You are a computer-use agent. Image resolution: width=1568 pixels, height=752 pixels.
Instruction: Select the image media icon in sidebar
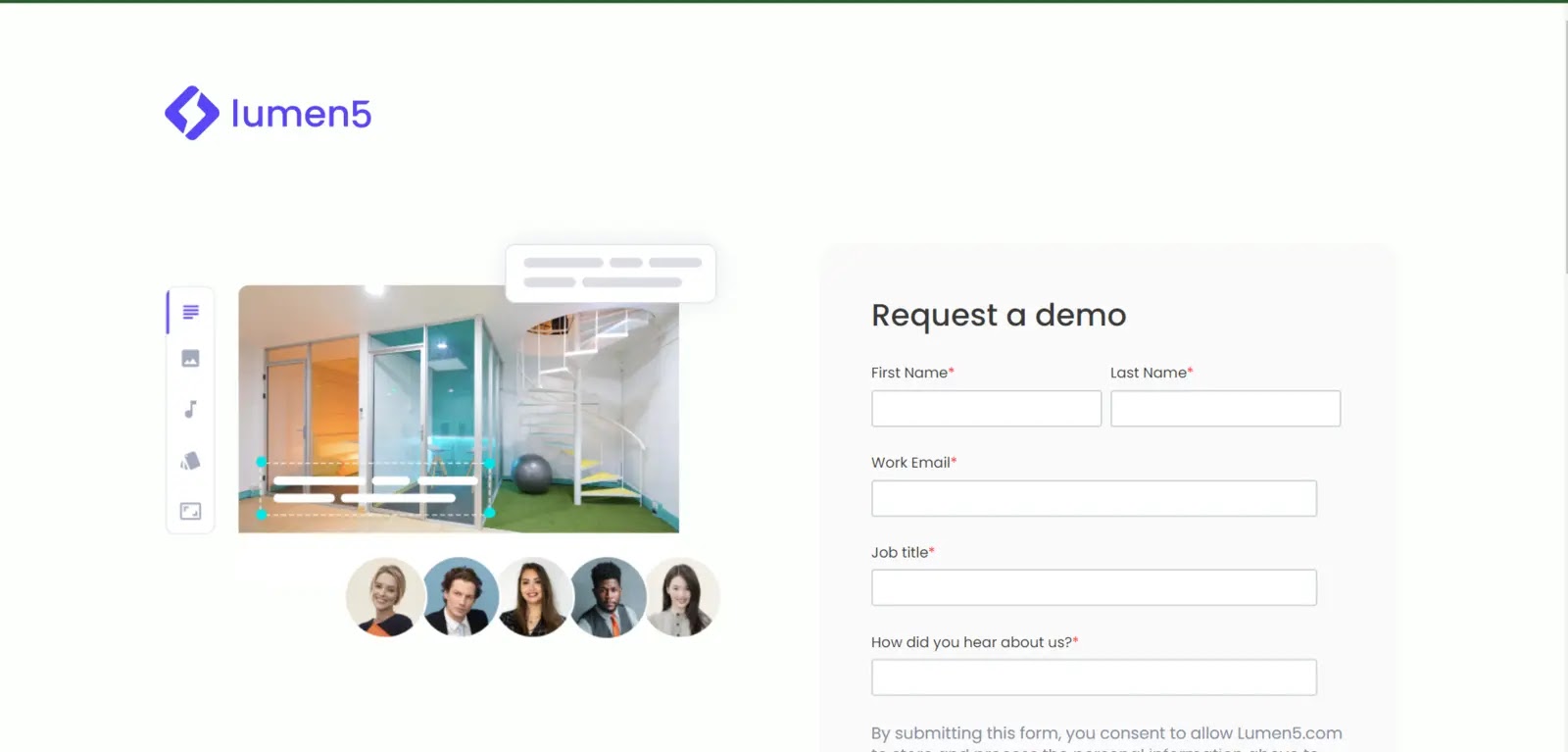pyautogui.click(x=191, y=359)
